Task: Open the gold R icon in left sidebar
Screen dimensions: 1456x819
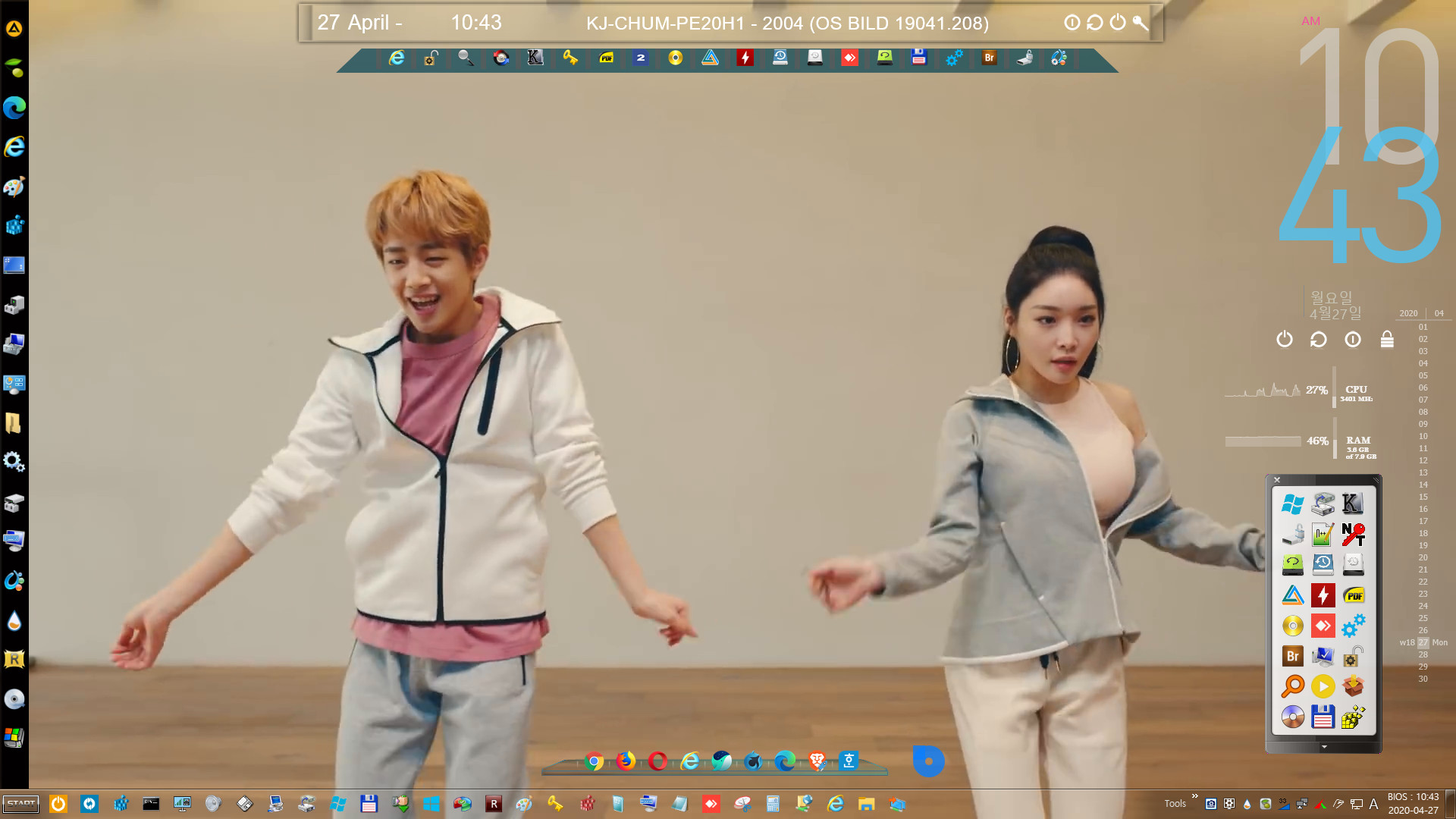Action: click(14, 659)
